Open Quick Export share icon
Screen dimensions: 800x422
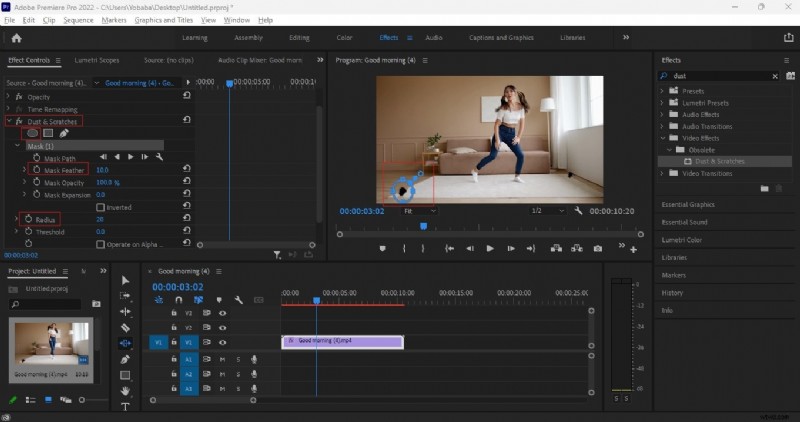coord(788,38)
